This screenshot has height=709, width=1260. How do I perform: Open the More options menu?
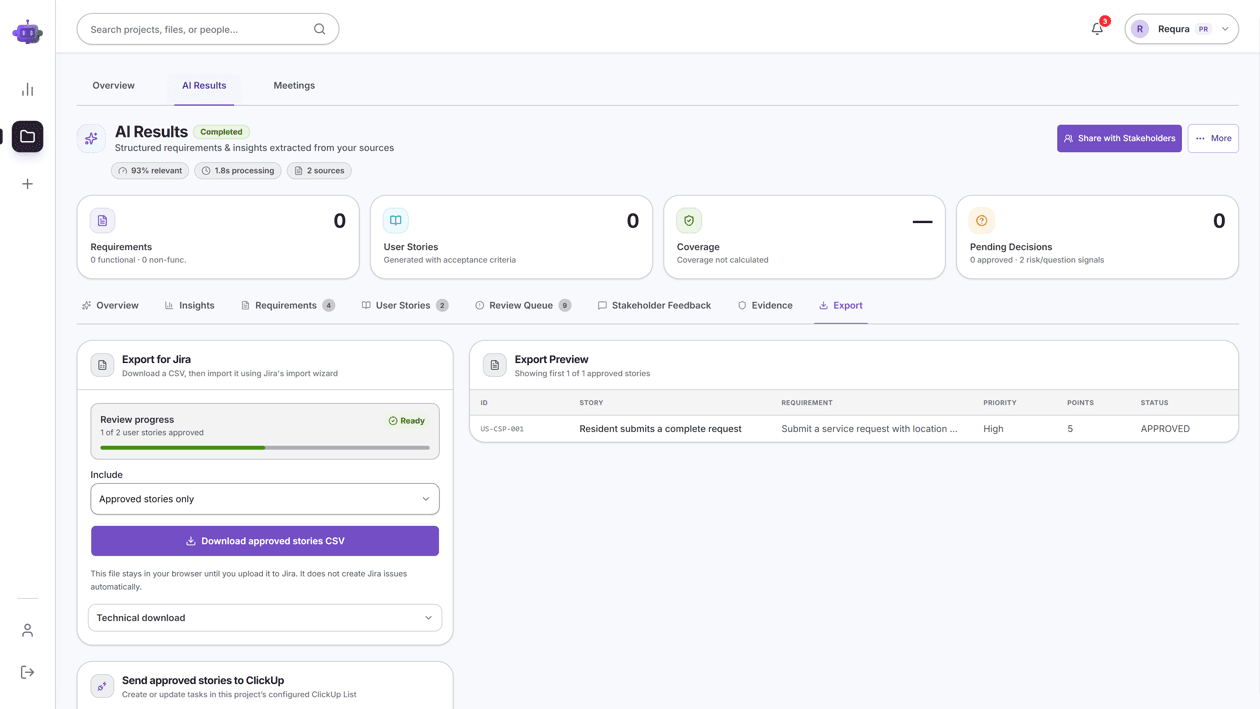click(x=1213, y=138)
